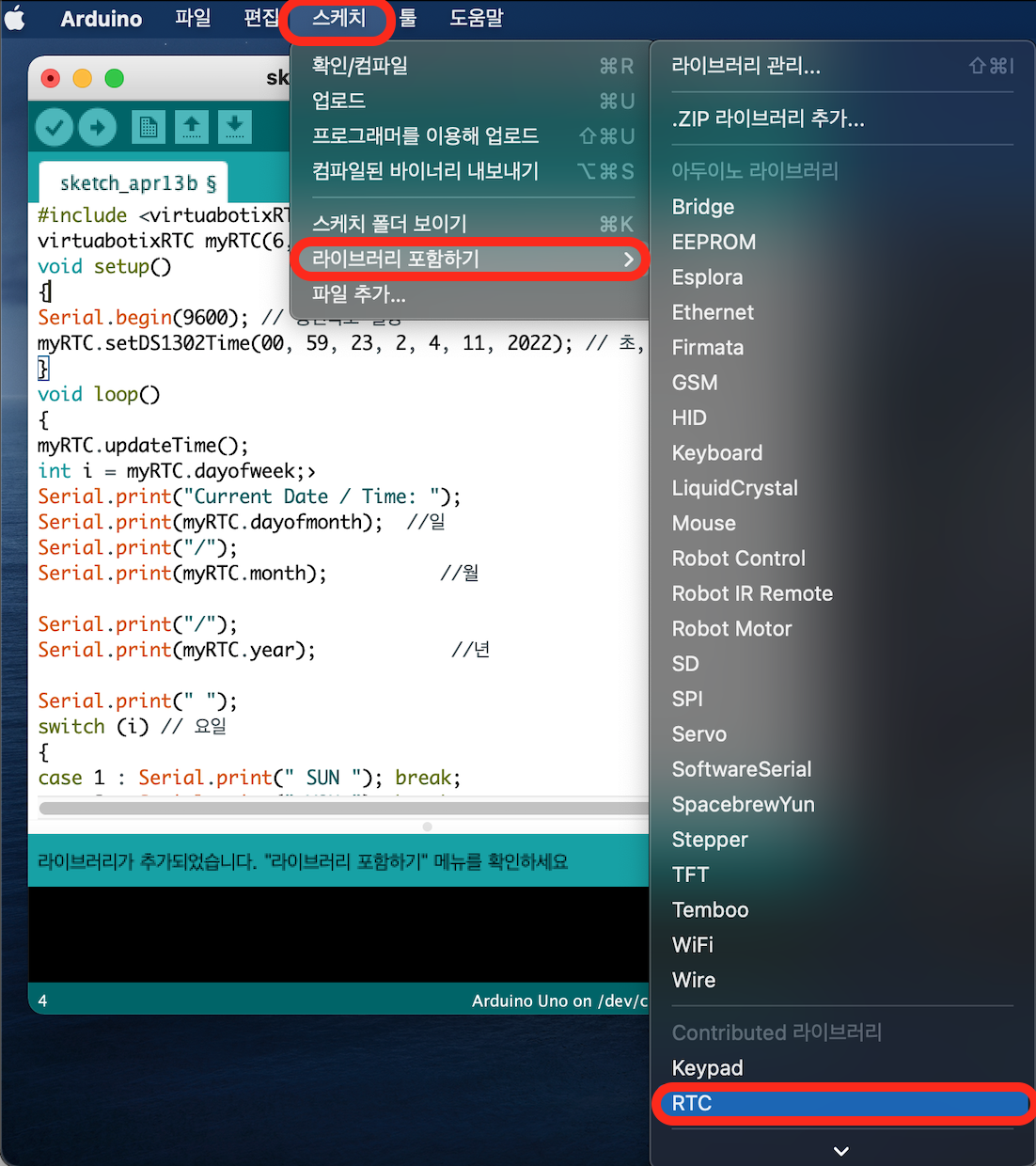Include the EEPROM library

[842, 242]
